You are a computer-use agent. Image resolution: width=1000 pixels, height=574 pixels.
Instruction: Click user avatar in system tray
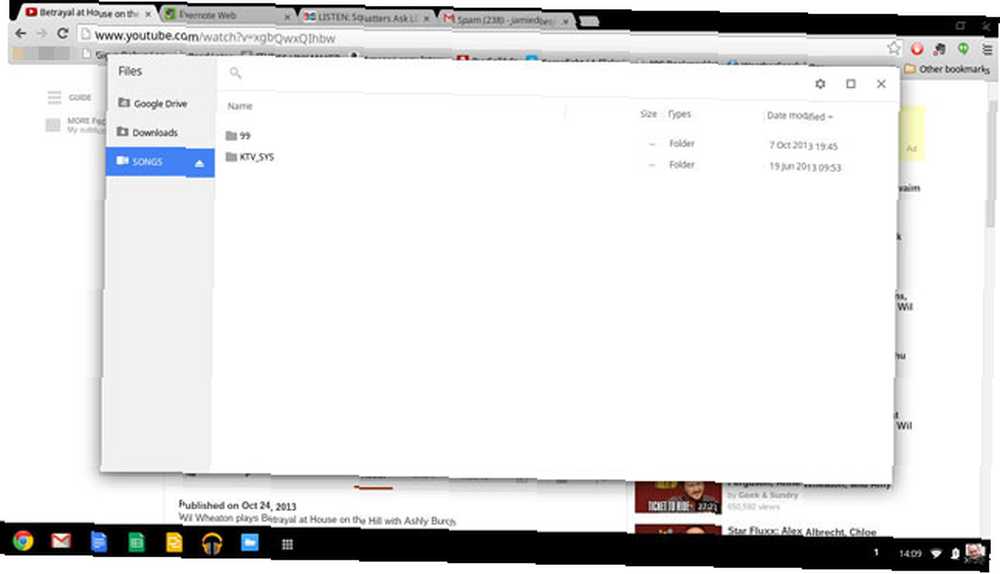tap(974, 552)
